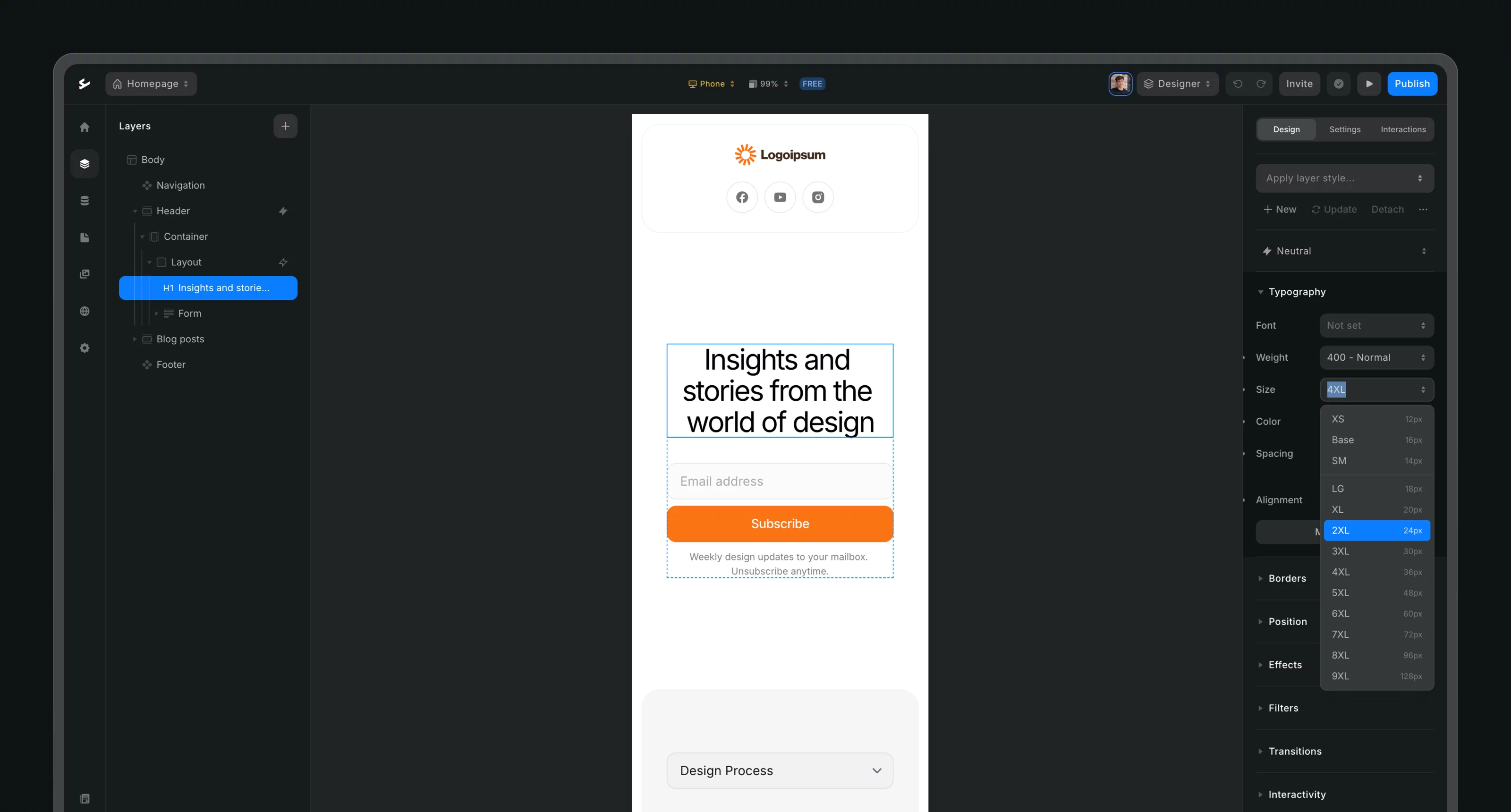Toggle lightning icon on Layout layer
The width and height of the screenshot is (1511, 812).
[283, 262]
